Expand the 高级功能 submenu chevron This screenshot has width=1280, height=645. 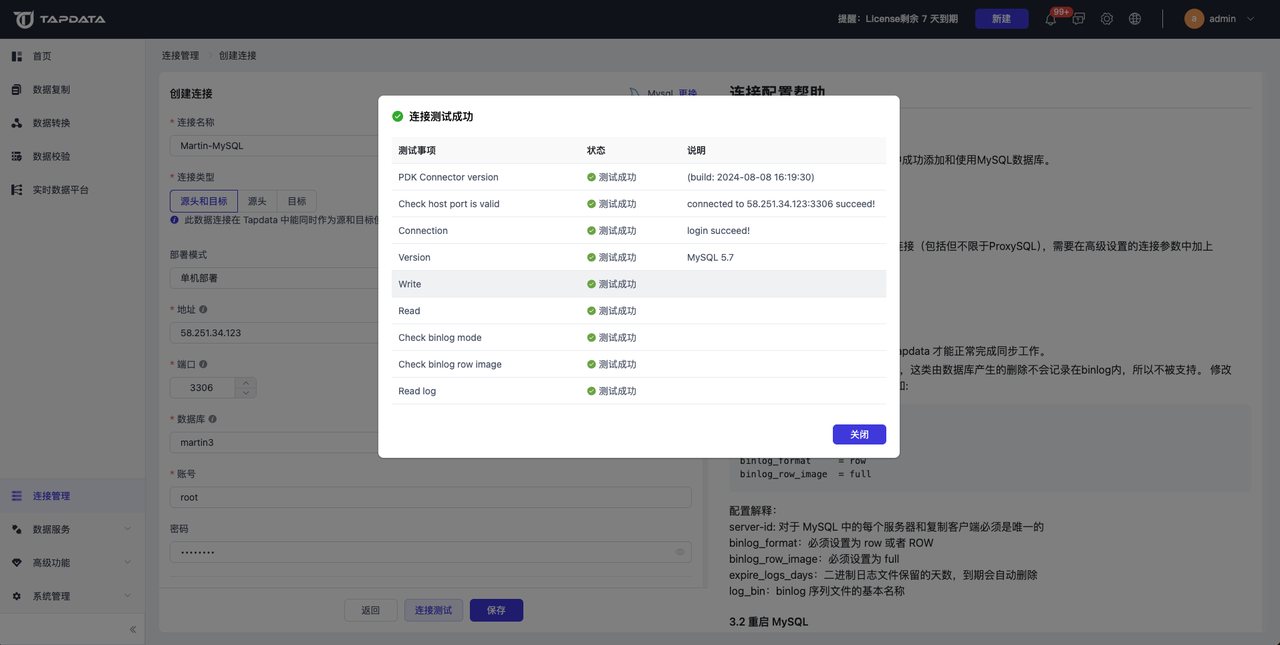coord(127,562)
